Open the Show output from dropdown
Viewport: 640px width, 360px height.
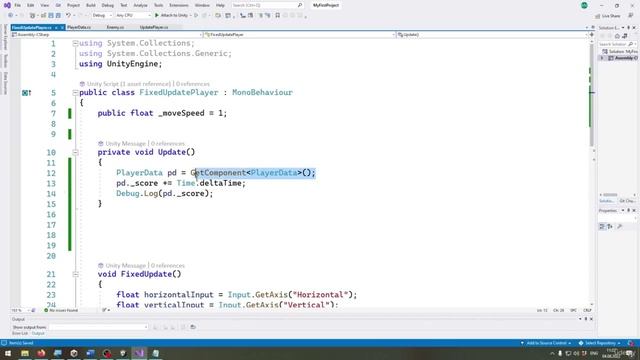[x=99, y=327]
